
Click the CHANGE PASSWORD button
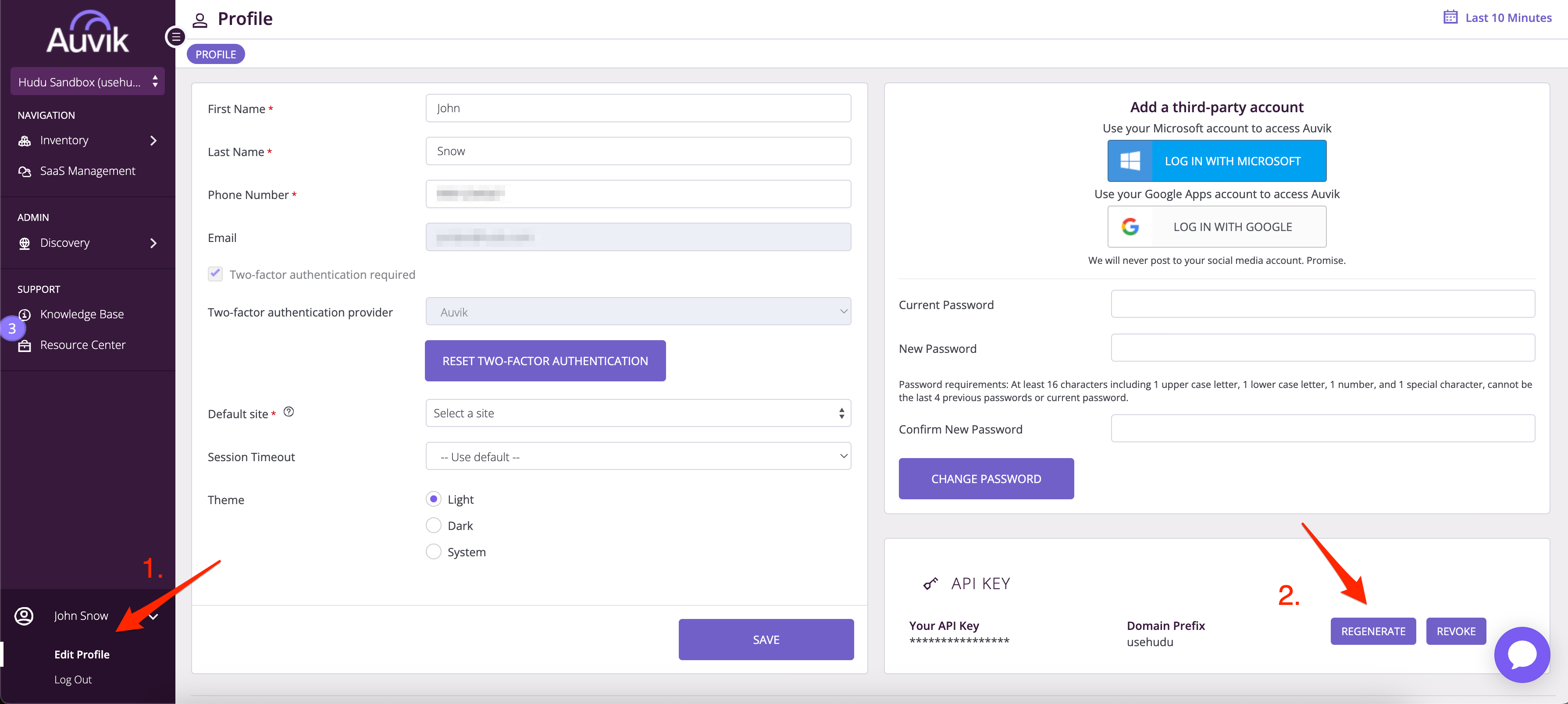(987, 479)
